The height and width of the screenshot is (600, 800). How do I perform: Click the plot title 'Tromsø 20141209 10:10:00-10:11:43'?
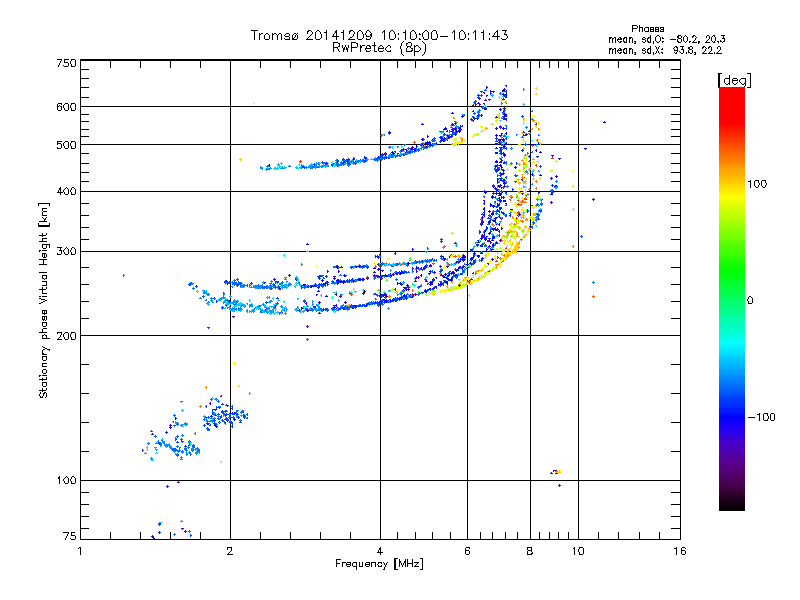coord(379,35)
